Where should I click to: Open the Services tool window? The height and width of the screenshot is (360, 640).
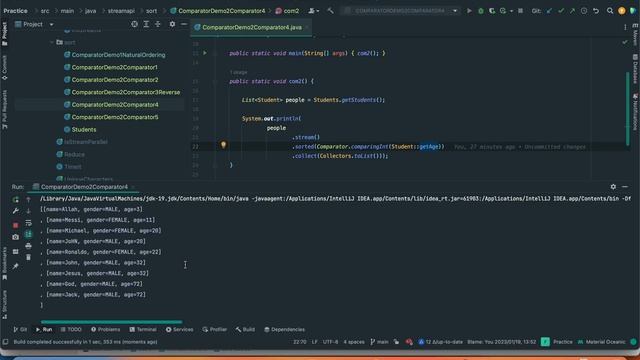point(180,329)
